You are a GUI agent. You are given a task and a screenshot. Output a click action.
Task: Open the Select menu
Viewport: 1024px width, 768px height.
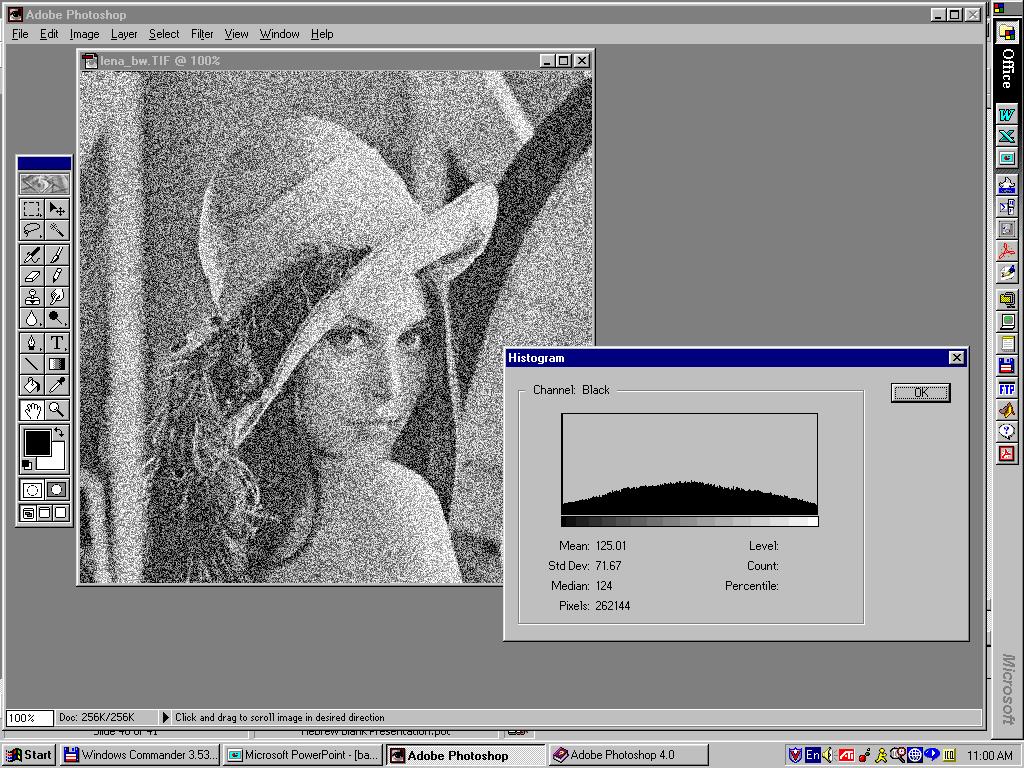164,34
